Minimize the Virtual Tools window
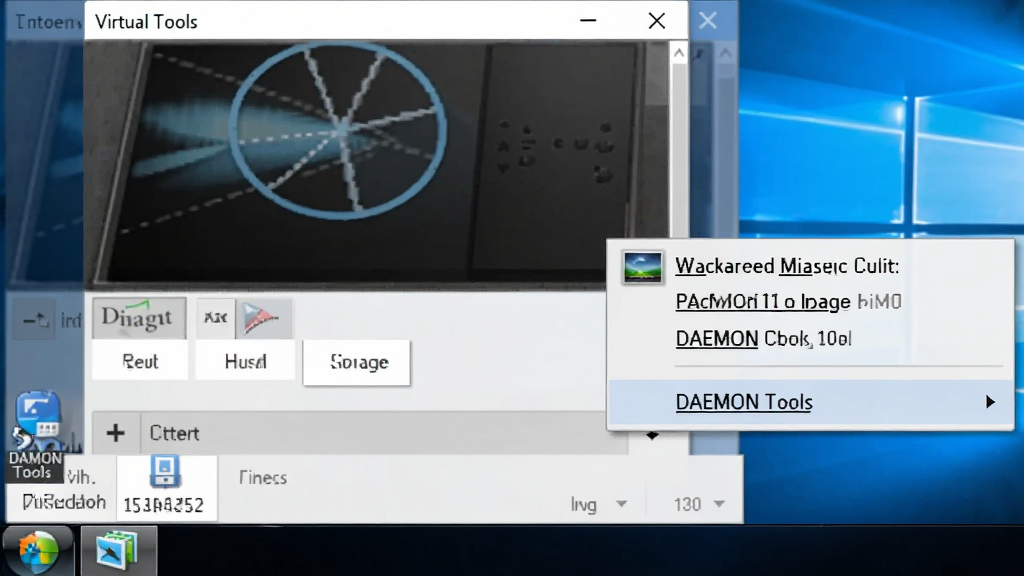 pos(588,21)
